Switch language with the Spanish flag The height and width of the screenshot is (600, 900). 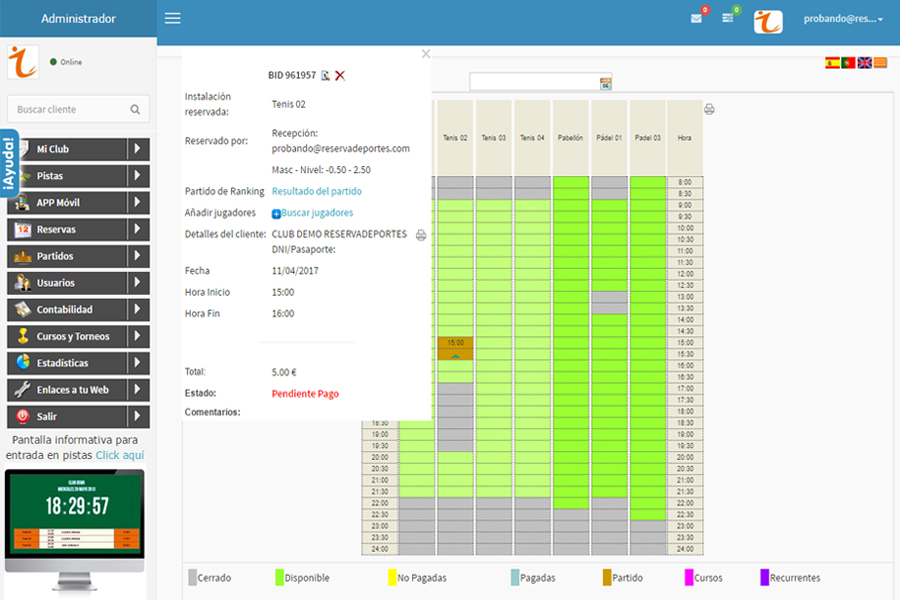coord(832,62)
